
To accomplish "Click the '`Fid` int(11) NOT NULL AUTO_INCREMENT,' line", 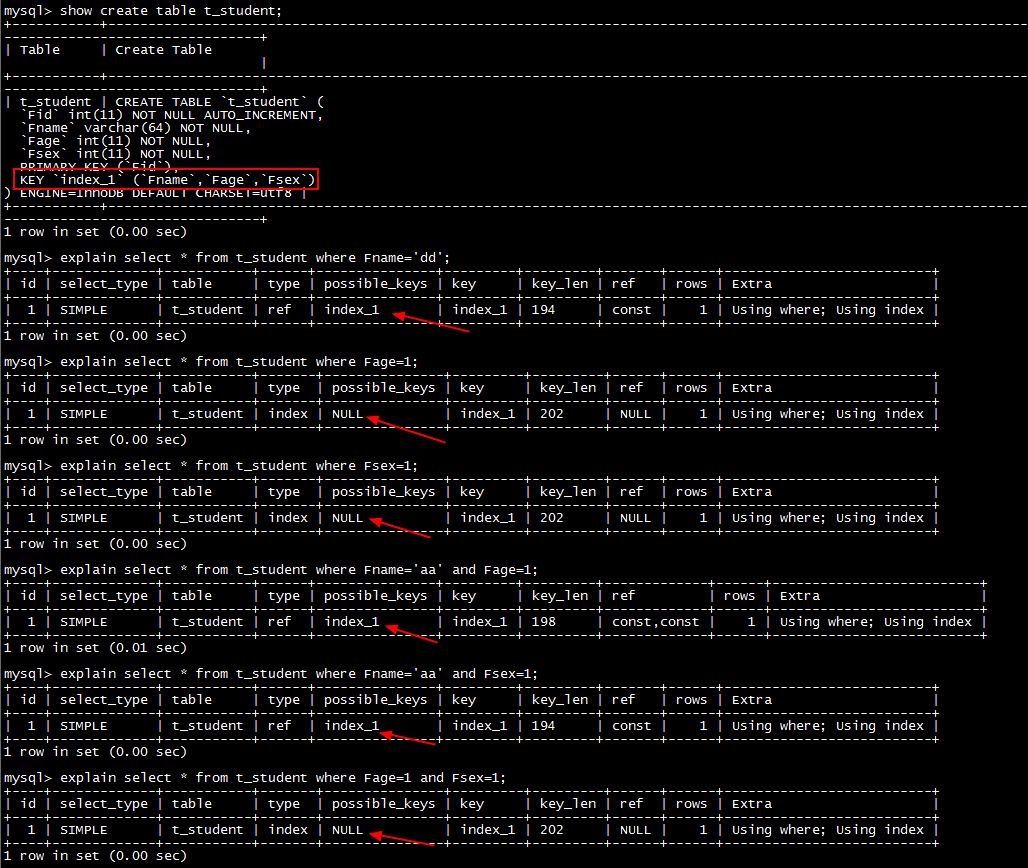I will click(171, 115).
